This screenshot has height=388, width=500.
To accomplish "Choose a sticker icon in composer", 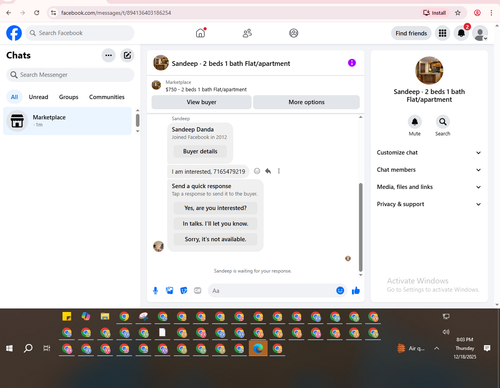I will point(184,291).
